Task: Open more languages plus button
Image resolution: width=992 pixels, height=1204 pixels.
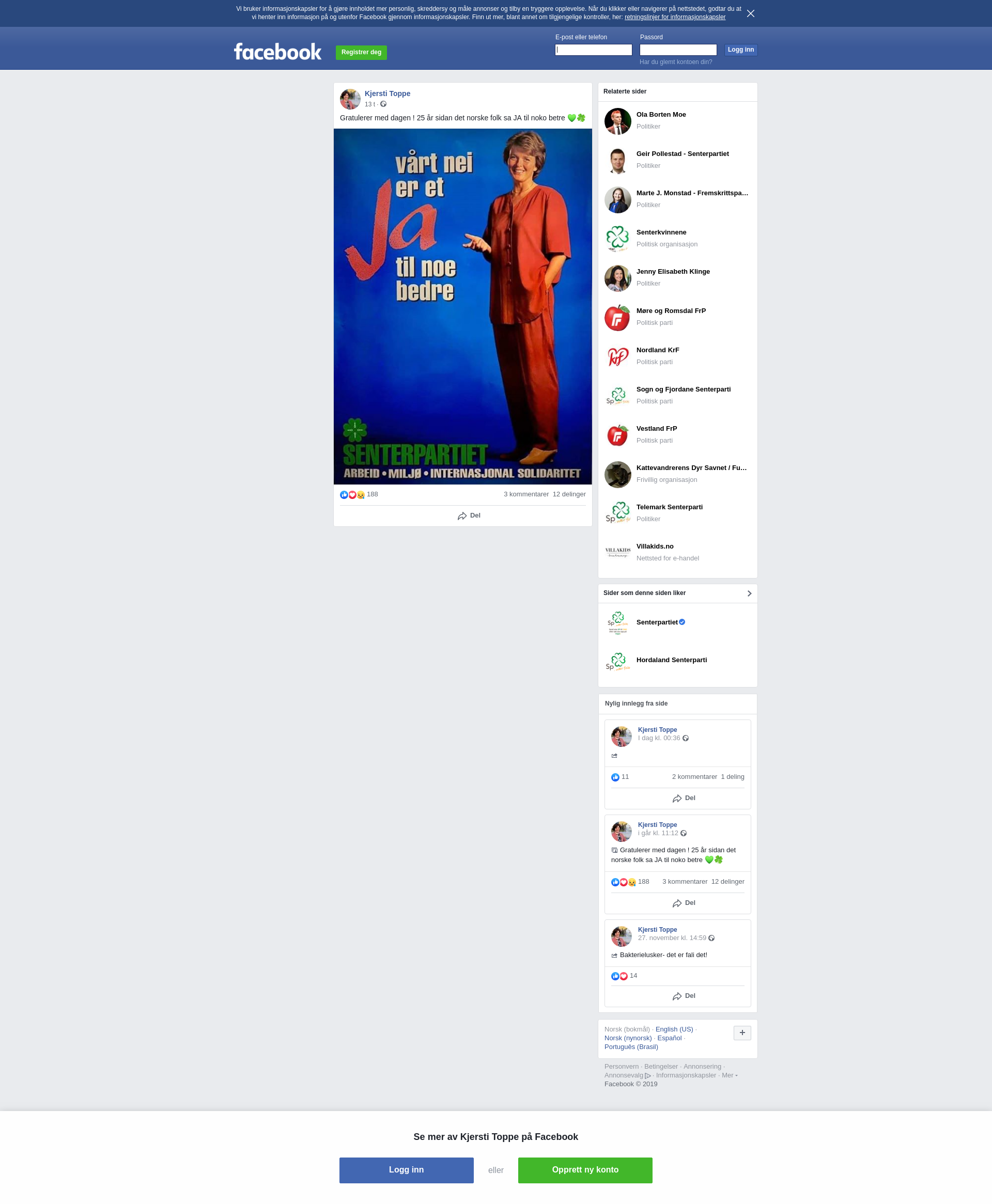Action: 742,1033
